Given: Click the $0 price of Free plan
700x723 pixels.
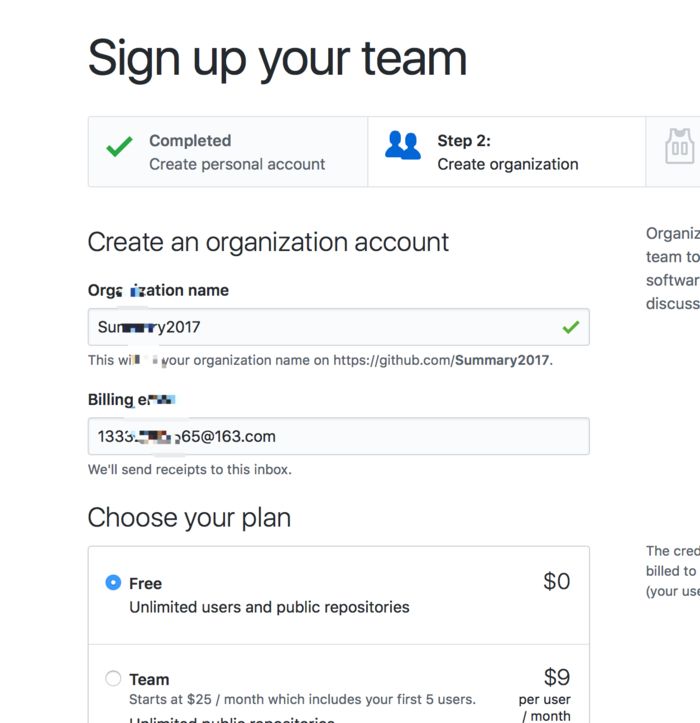Looking at the screenshot, I should [x=556, y=581].
